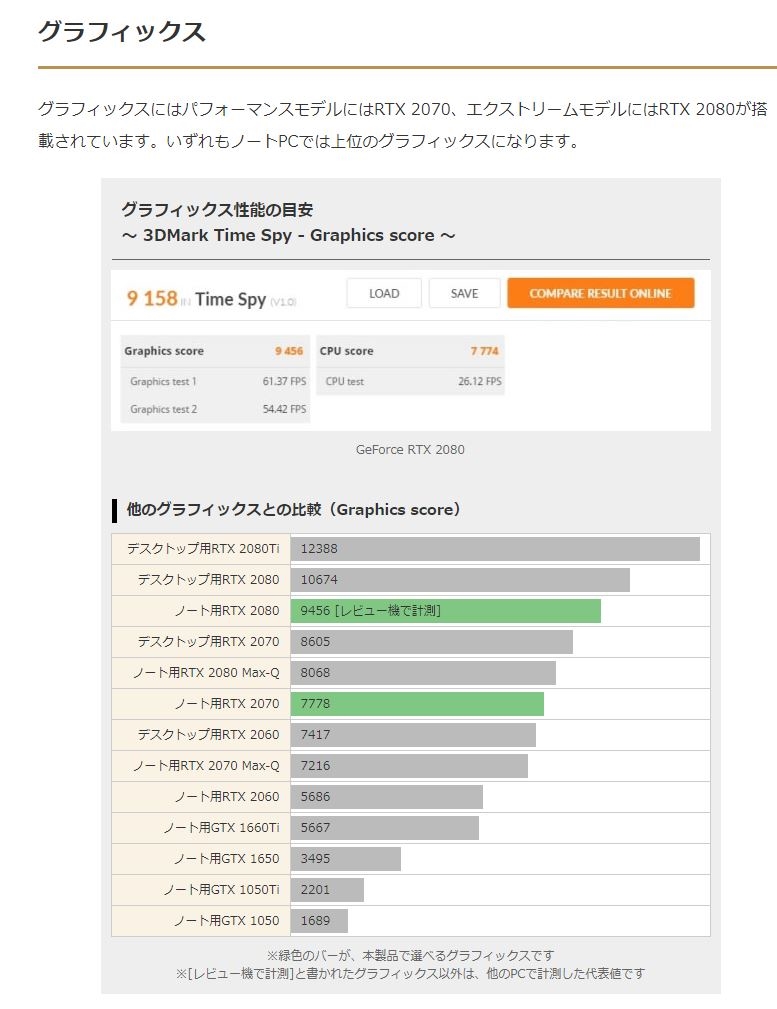Click the CPU score 7 774 value

(x=484, y=351)
